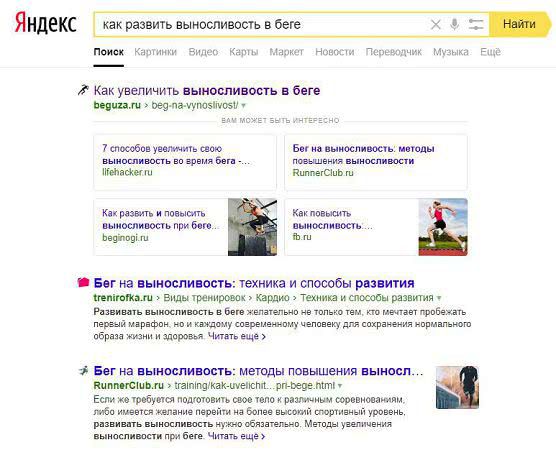Click the beguza.ru runner favicon
This screenshot has width=556, height=450.
(83, 90)
